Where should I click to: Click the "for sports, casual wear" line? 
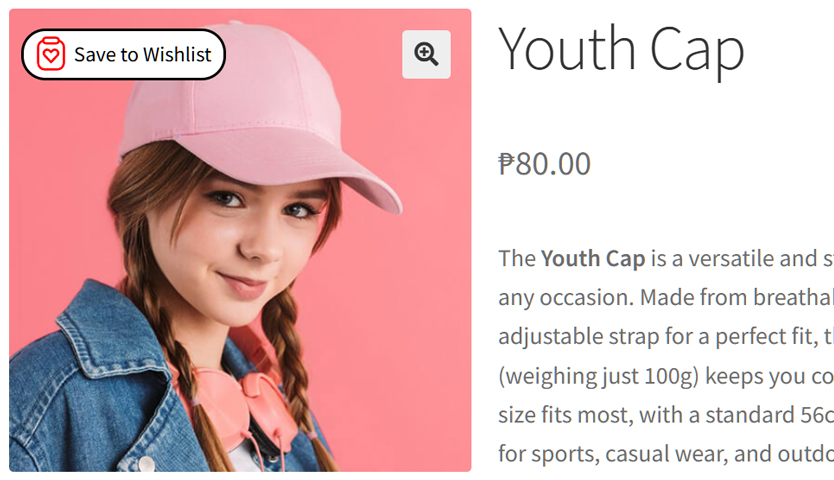tap(665, 453)
